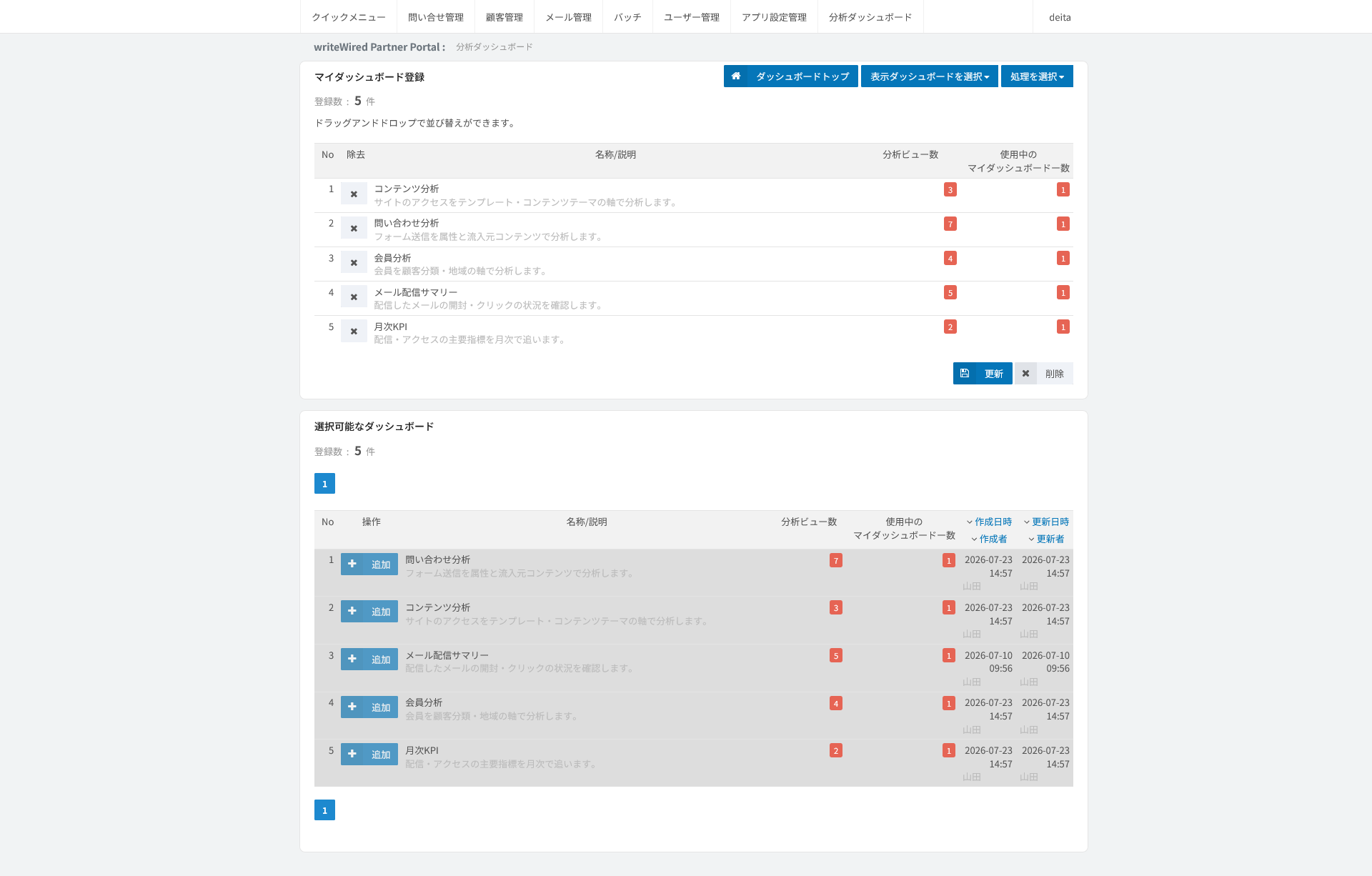This screenshot has height=876, width=1372.
Task: Click the home icon beside ダッシュボードトップ
Action: [x=735, y=76]
